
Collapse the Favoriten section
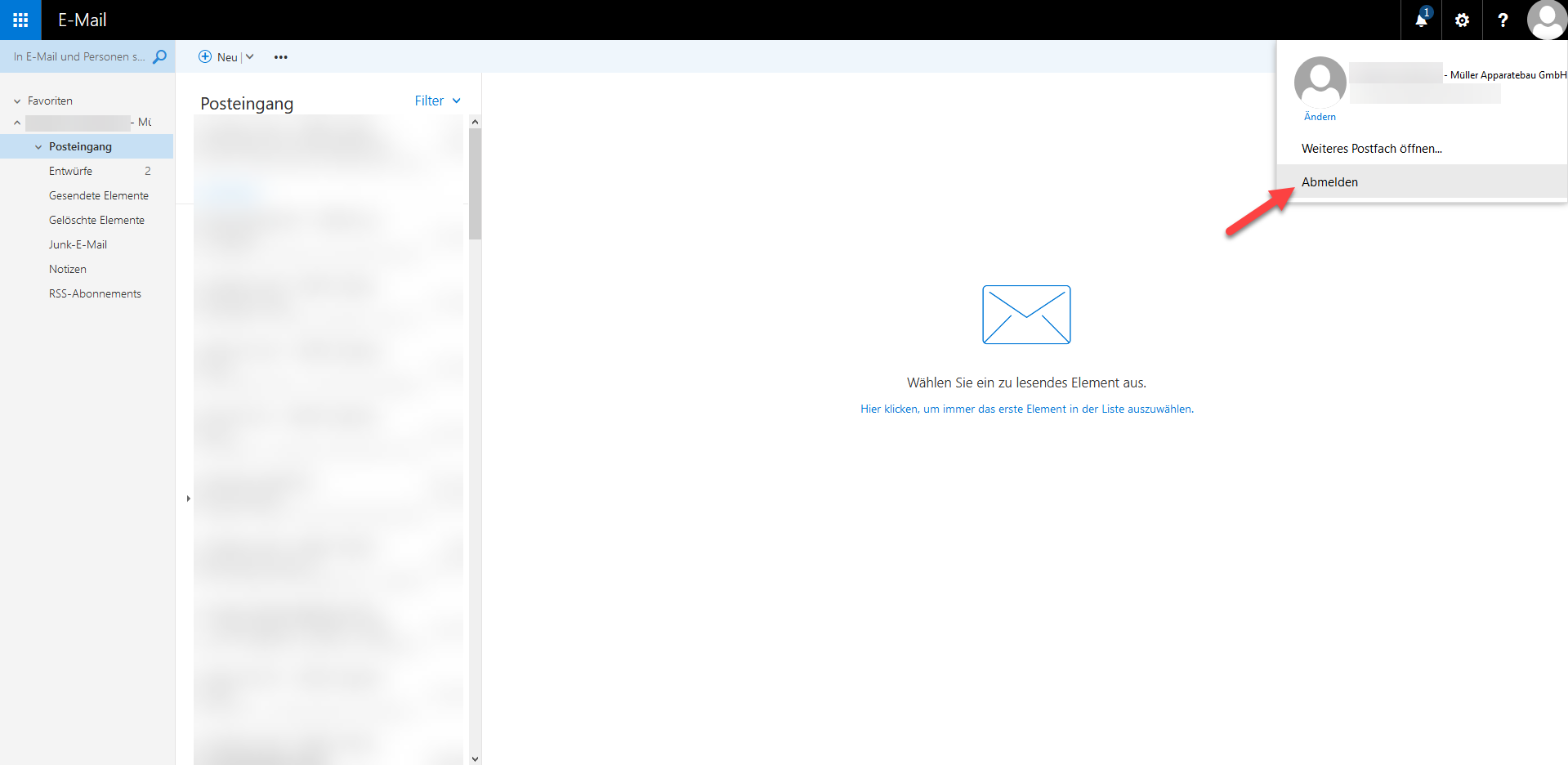pyautogui.click(x=17, y=101)
